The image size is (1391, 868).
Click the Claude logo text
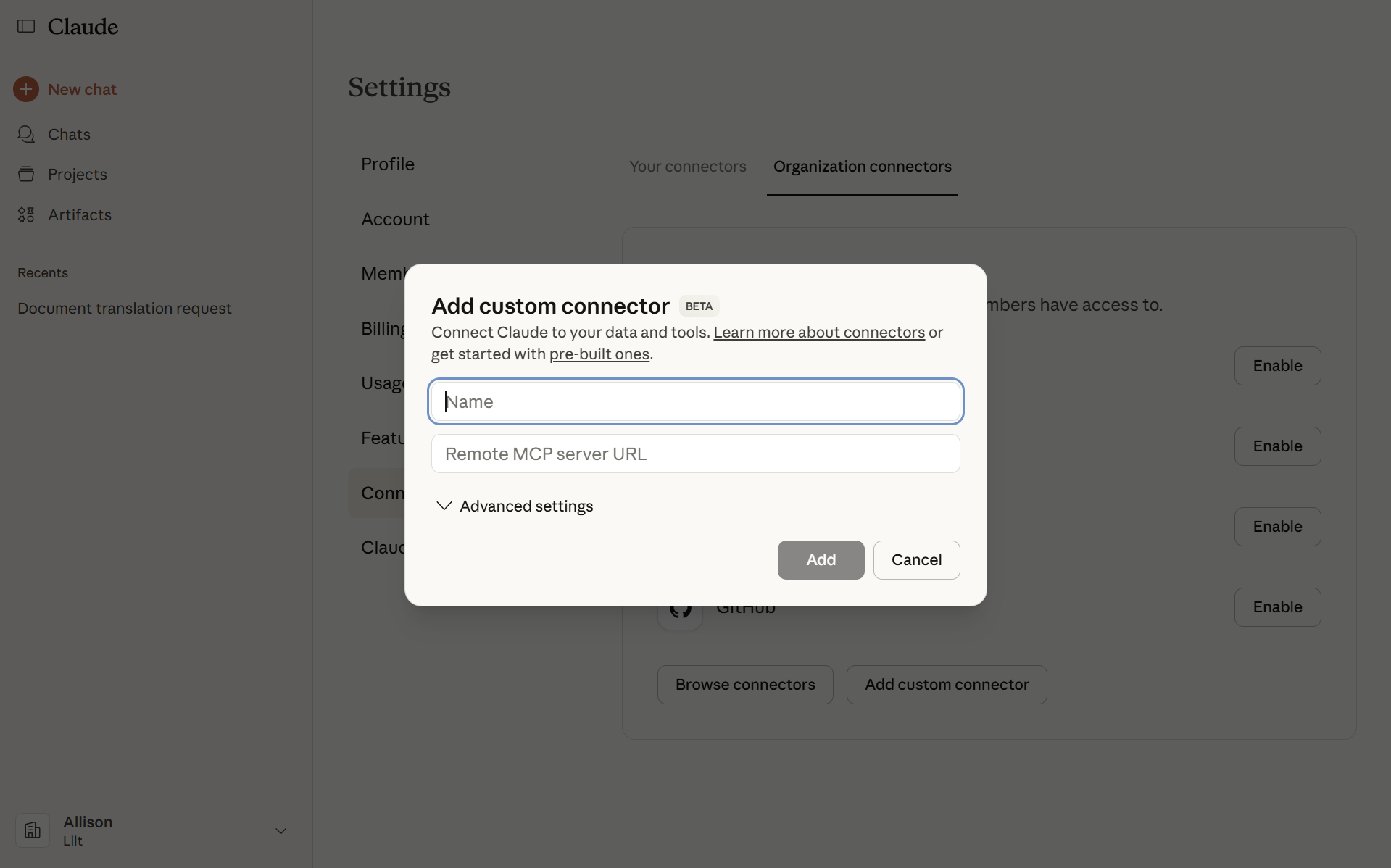(83, 27)
